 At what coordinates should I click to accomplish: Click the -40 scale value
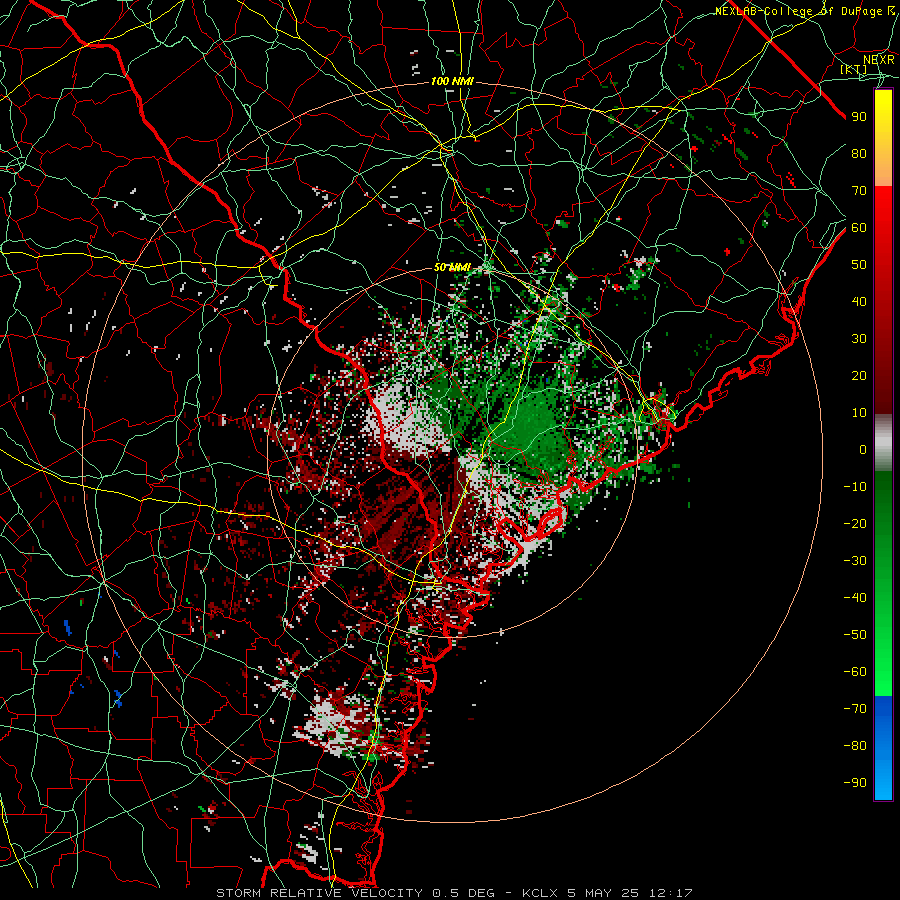(855, 598)
